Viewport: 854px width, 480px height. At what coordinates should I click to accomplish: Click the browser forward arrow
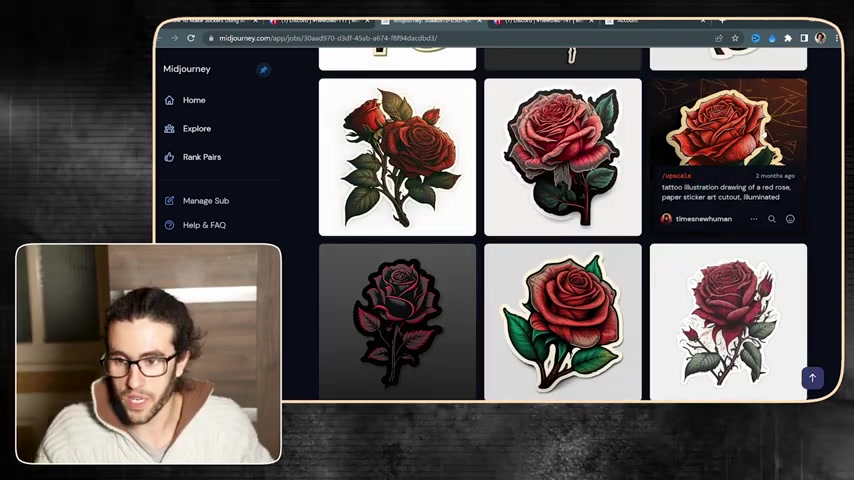(x=174, y=38)
